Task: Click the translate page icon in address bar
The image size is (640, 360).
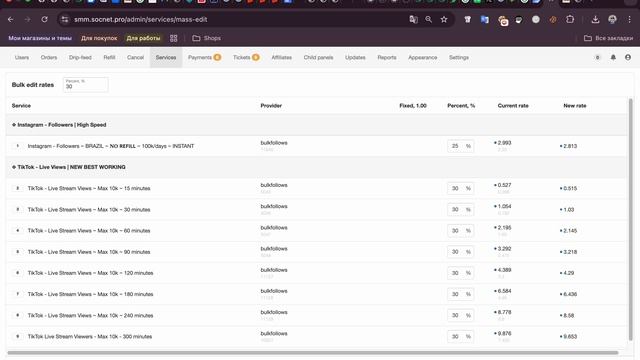Action: 413,19
